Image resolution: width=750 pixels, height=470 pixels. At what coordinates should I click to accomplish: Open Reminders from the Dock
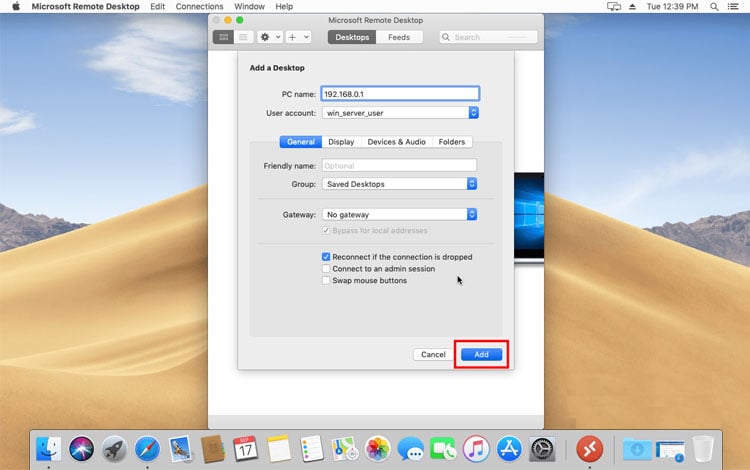pyautogui.click(x=311, y=449)
